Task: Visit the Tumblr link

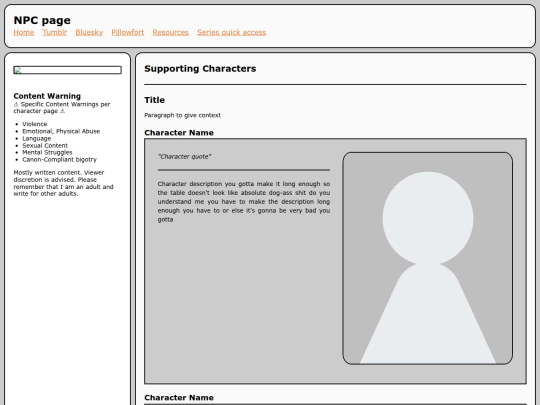Action: [x=55, y=32]
